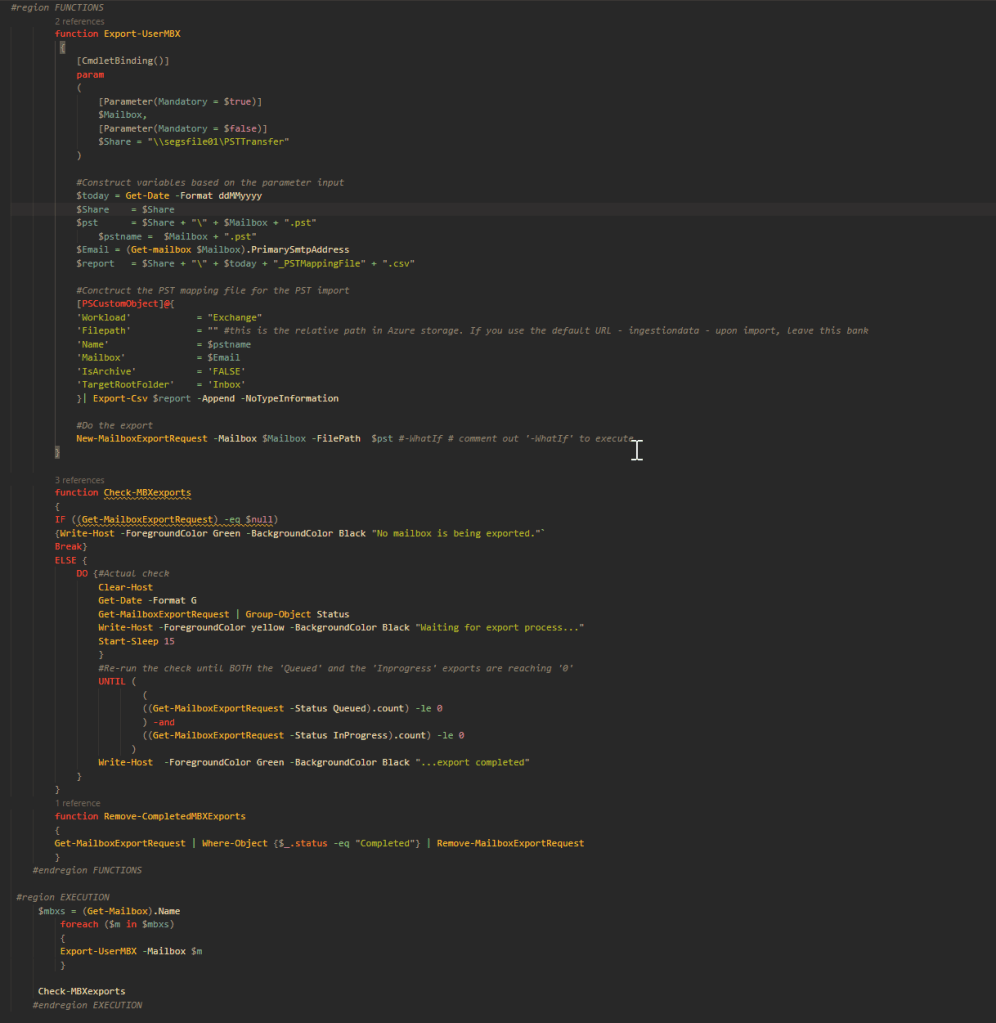996x1023 pixels.
Task: Open the "2 references" CodeLens above Export-UserMBX
Action: pyautogui.click(x=79, y=21)
